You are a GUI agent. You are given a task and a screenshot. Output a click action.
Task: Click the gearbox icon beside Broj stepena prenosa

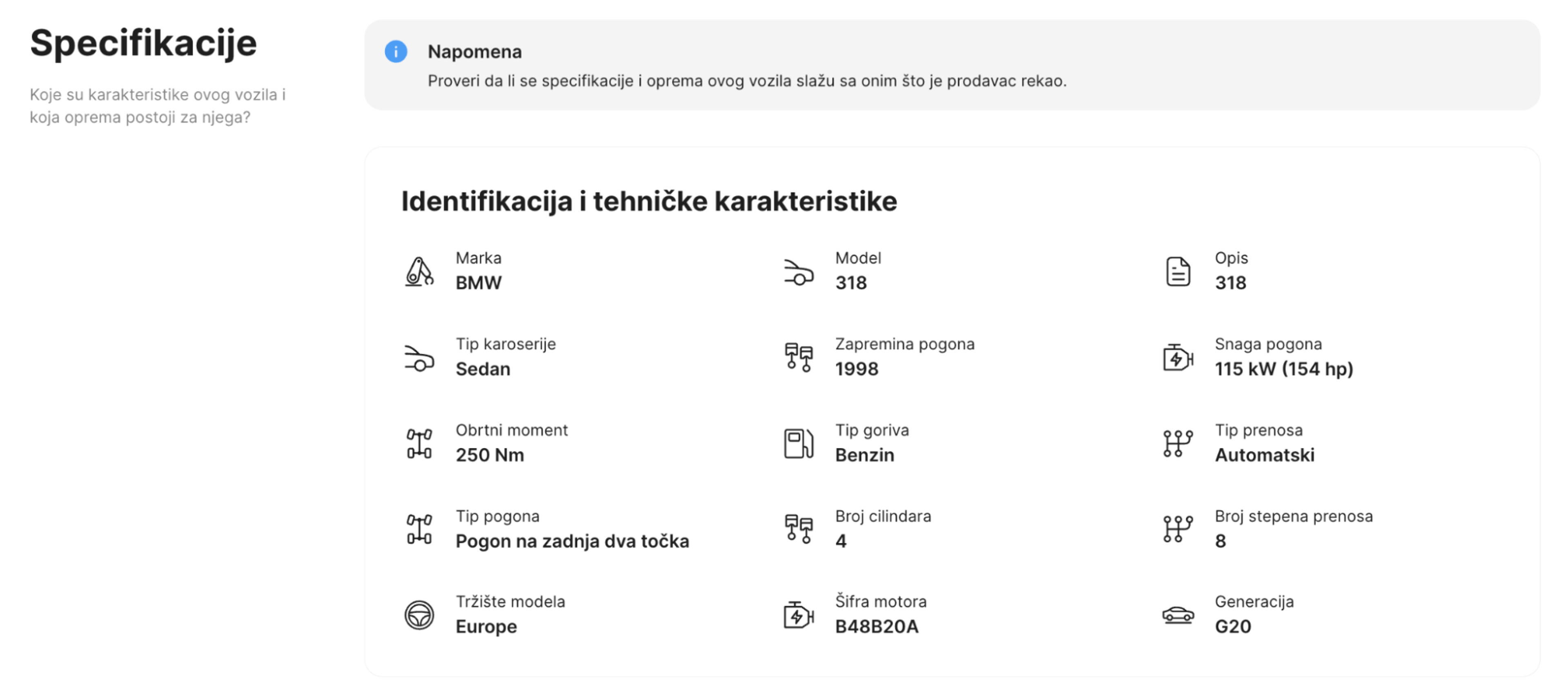pyautogui.click(x=1178, y=530)
